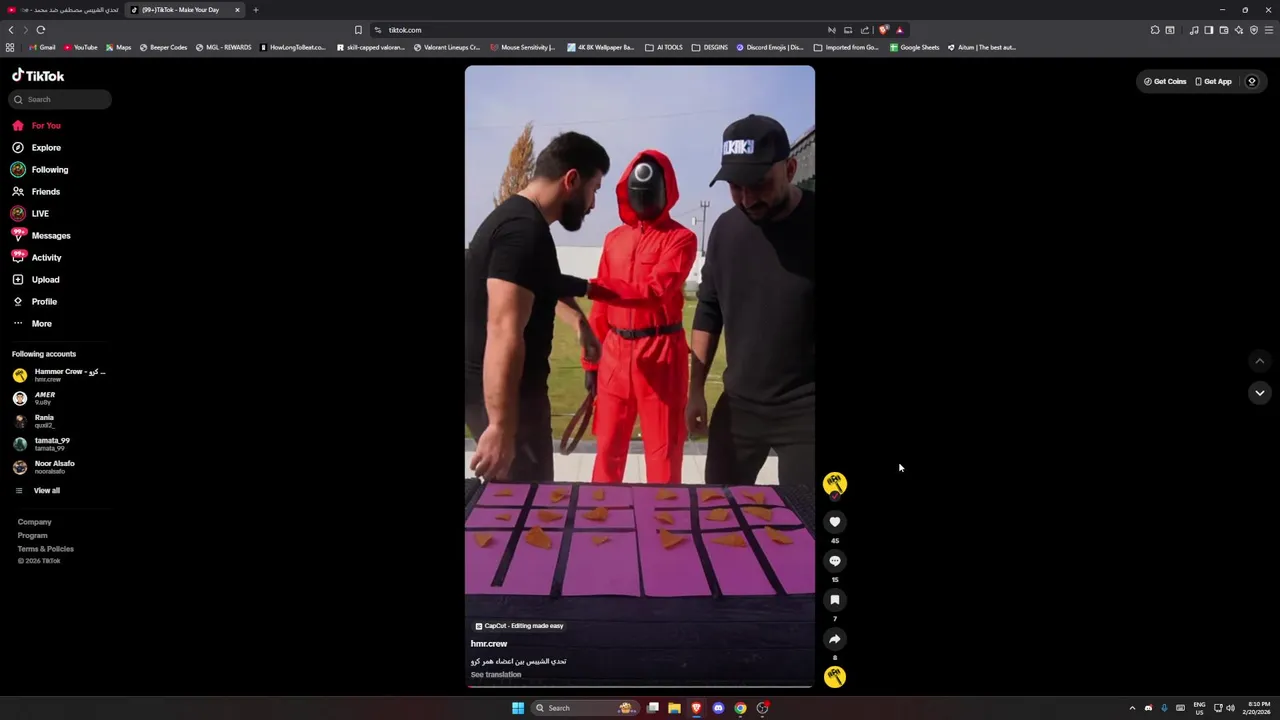
Task: Click the icon right of Get App
Action: point(1252,82)
